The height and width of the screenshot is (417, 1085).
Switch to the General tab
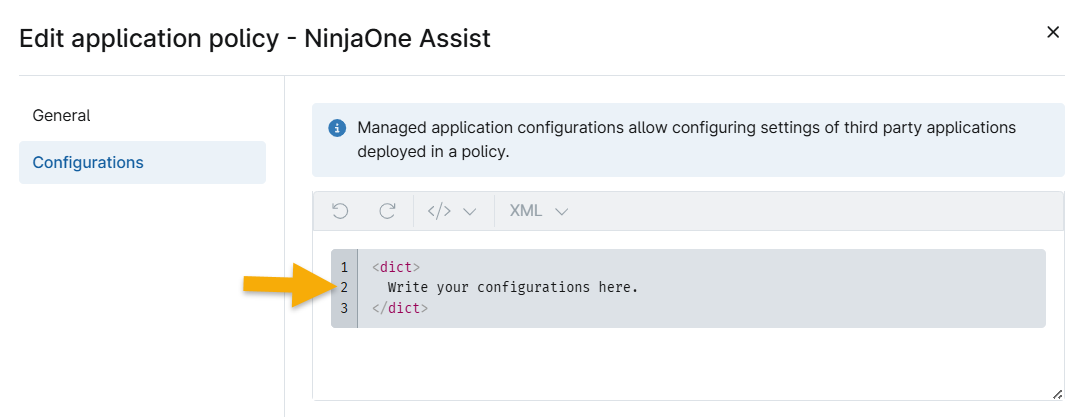click(62, 115)
